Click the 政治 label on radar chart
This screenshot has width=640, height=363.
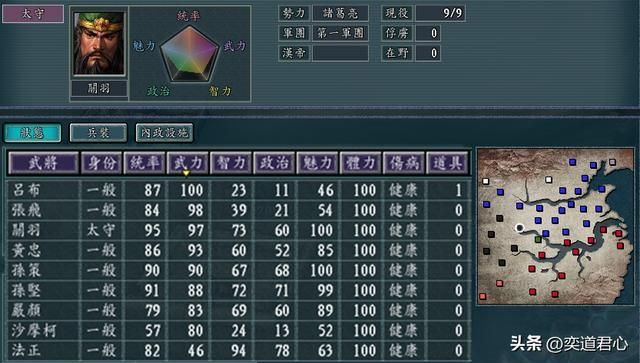(158, 91)
